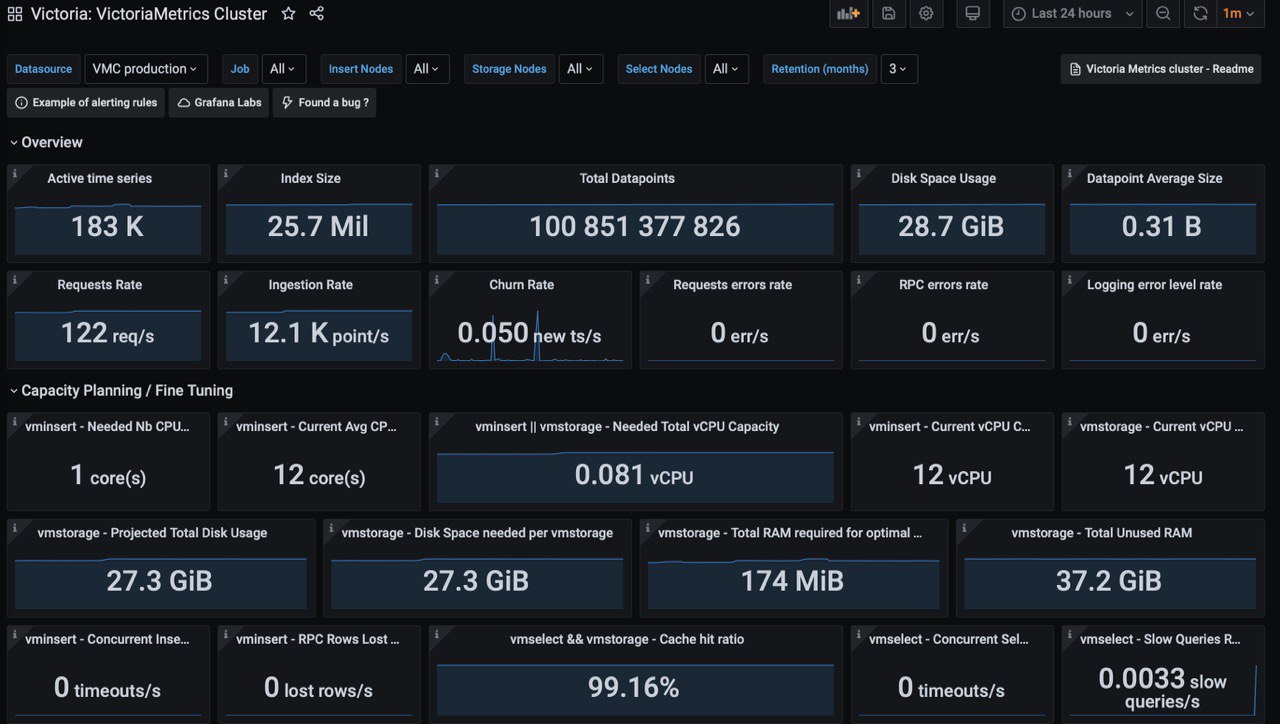Show info for vmselect Slow Queries panel

[x=1070, y=633]
